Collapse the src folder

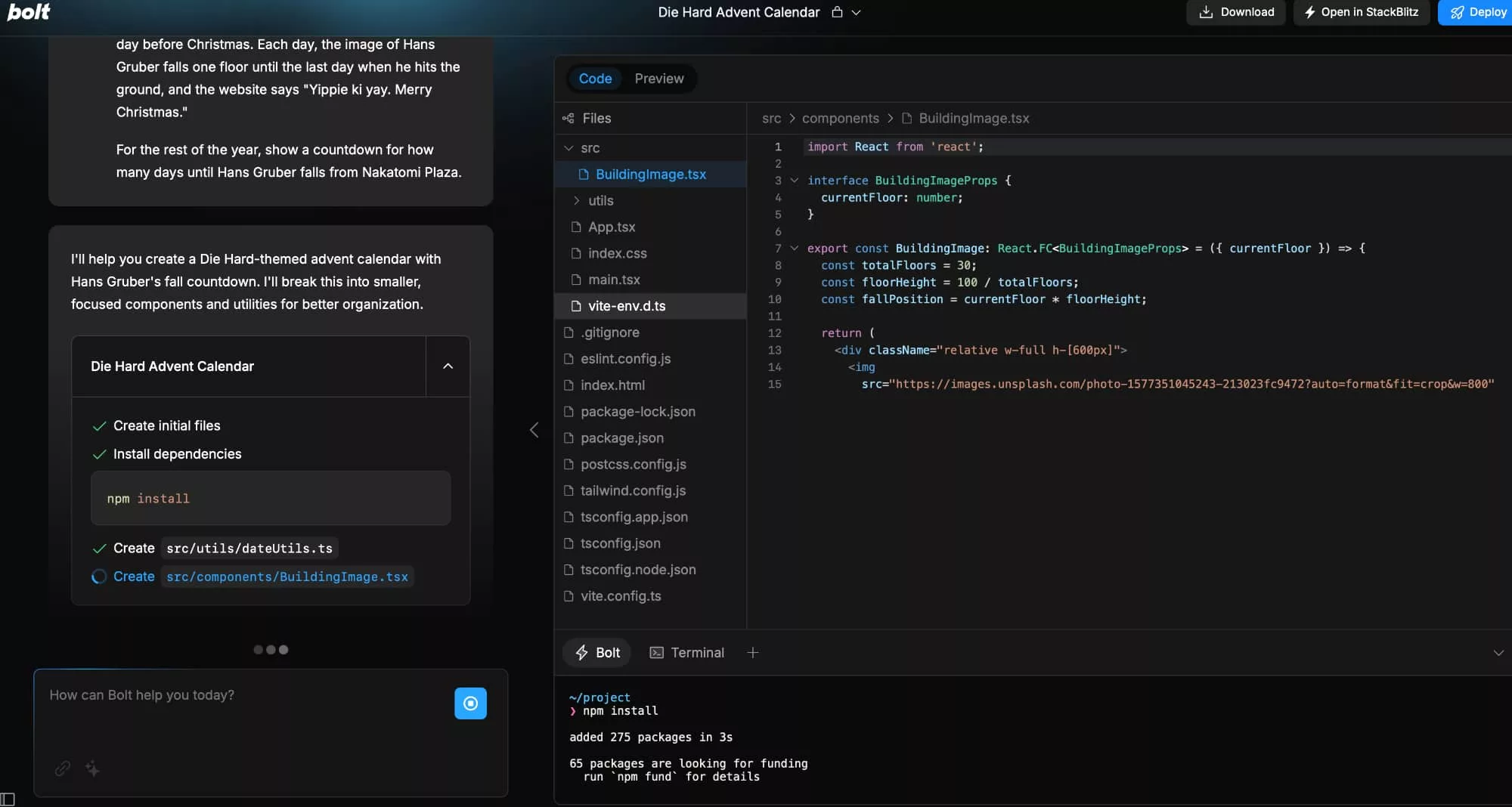(569, 148)
